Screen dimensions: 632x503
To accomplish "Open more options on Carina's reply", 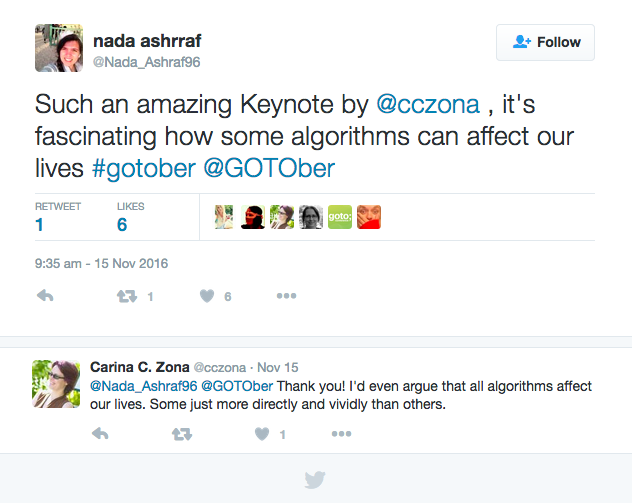I will tap(341, 434).
